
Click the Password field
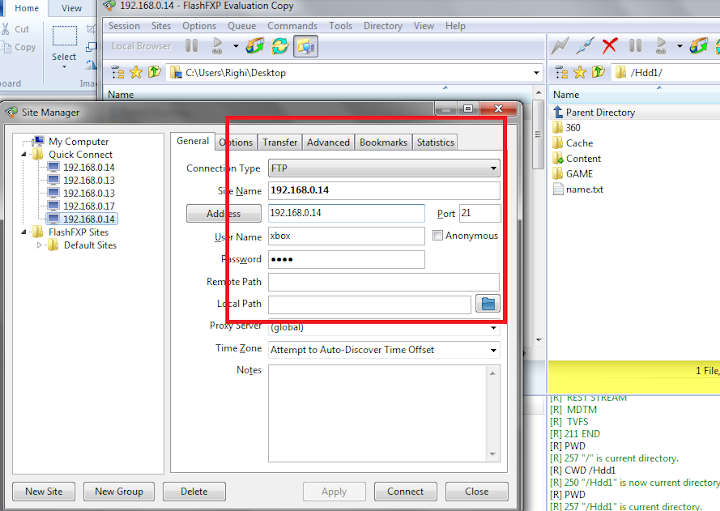pos(346,259)
